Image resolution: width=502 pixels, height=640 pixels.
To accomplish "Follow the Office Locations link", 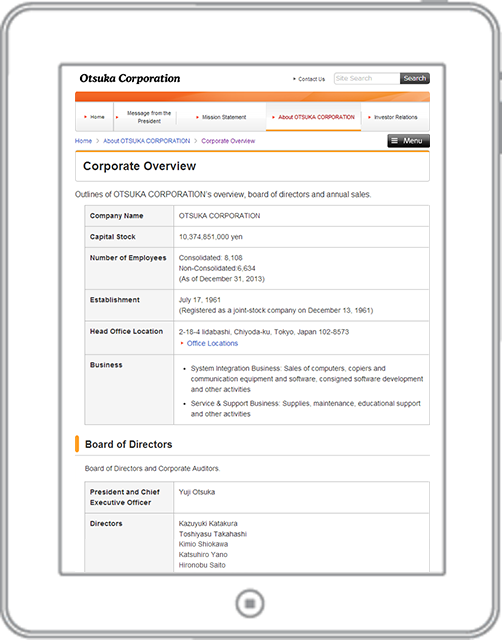I will [212, 343].
